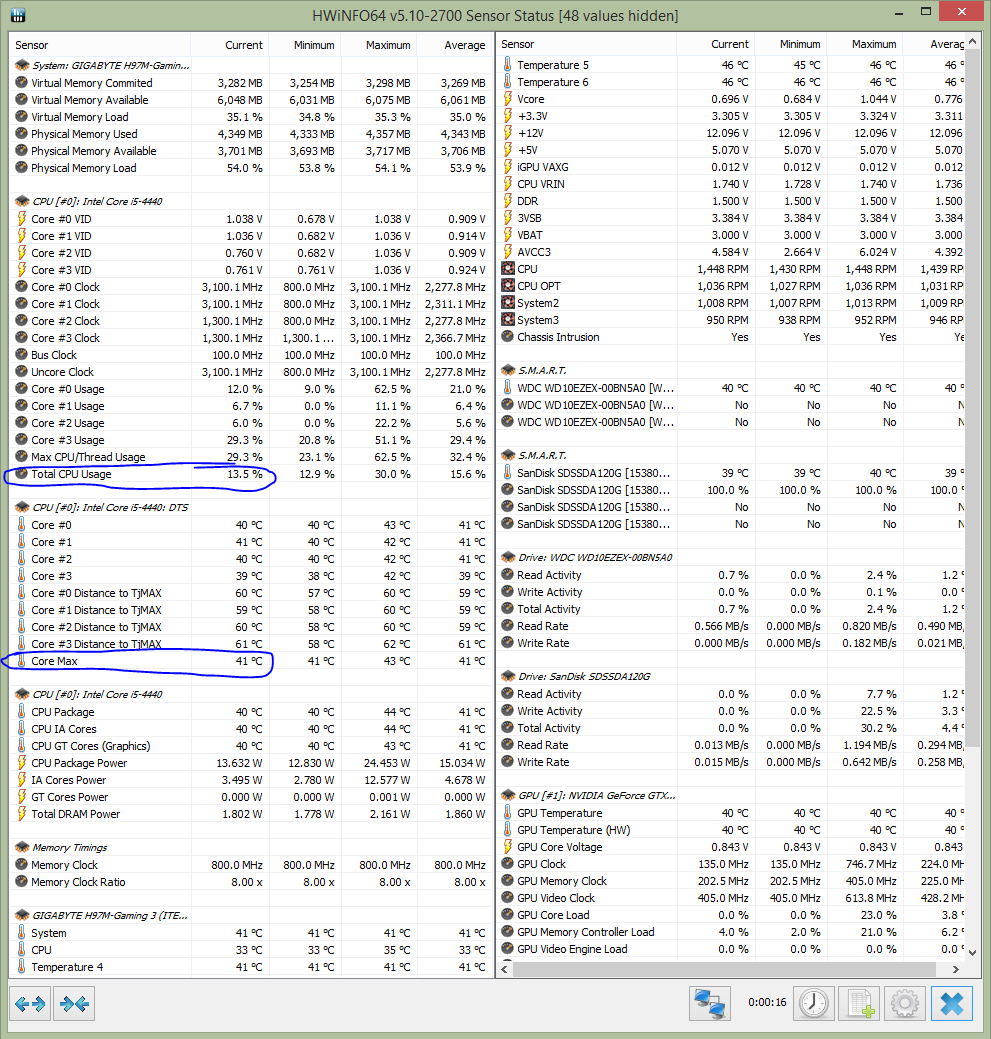Click the icon beside Virtual Memory Load

pyautogui.click(x=21, y=117)
